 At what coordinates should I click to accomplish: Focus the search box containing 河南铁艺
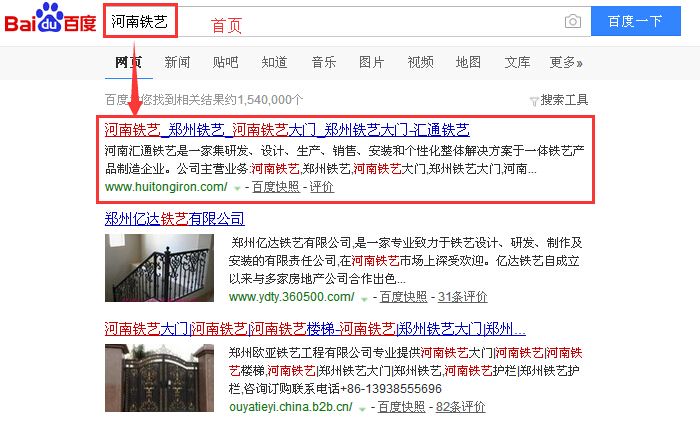pyautogui.click(x=347, y=21)
